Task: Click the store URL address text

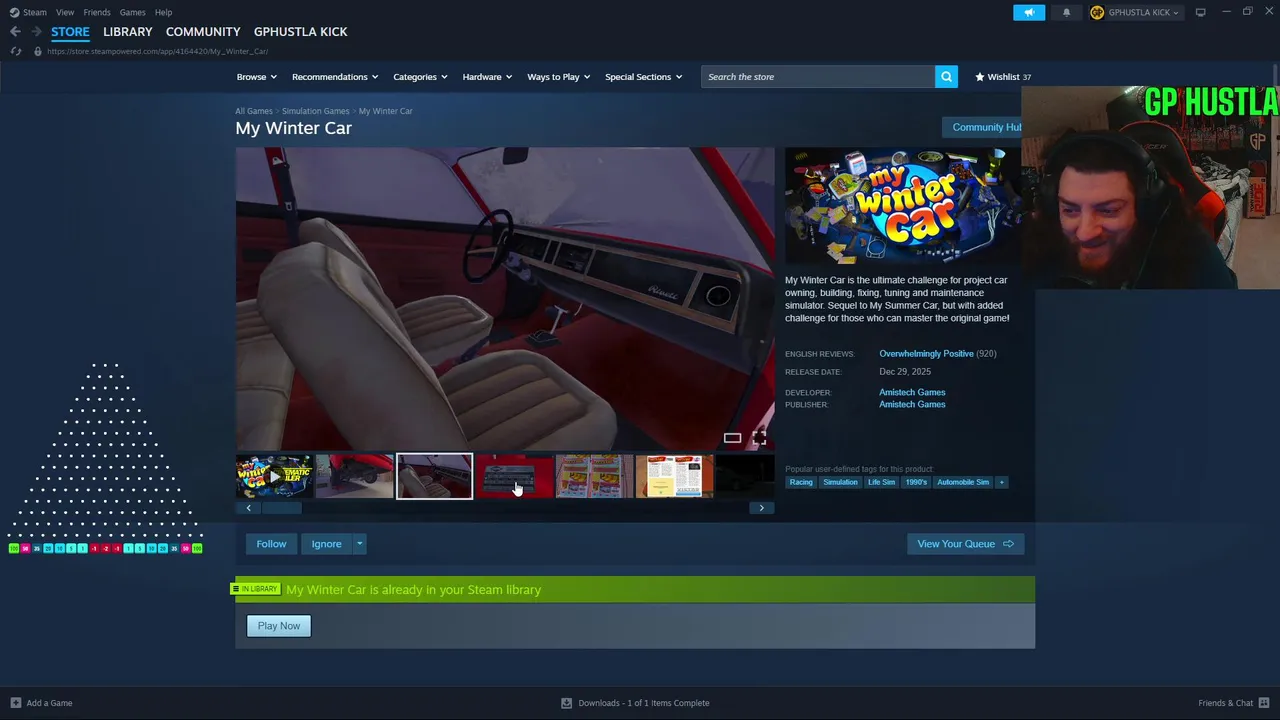Action: [x=157, y=51]
